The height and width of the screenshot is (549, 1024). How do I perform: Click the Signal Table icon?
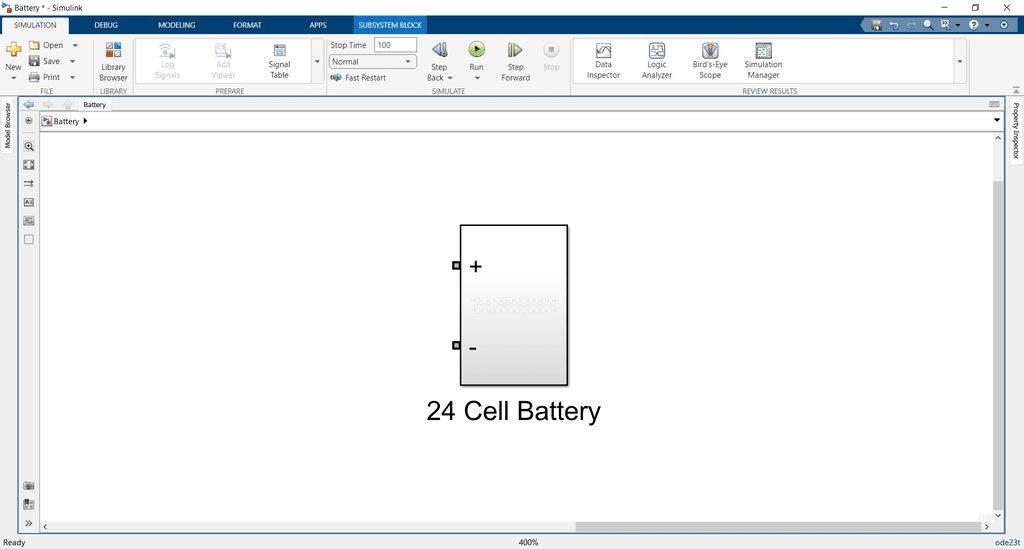click(279, 60)
